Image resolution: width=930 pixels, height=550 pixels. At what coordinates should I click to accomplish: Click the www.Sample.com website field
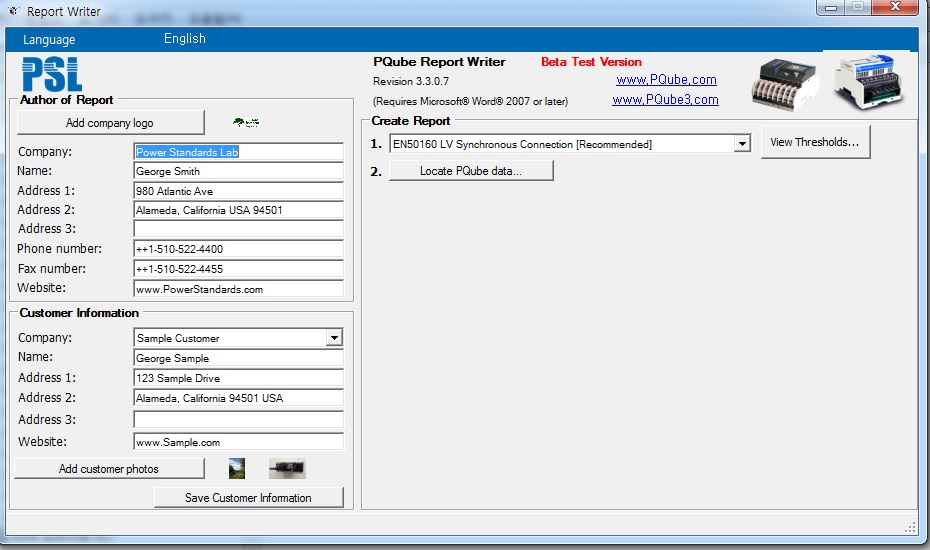point(238,442)
